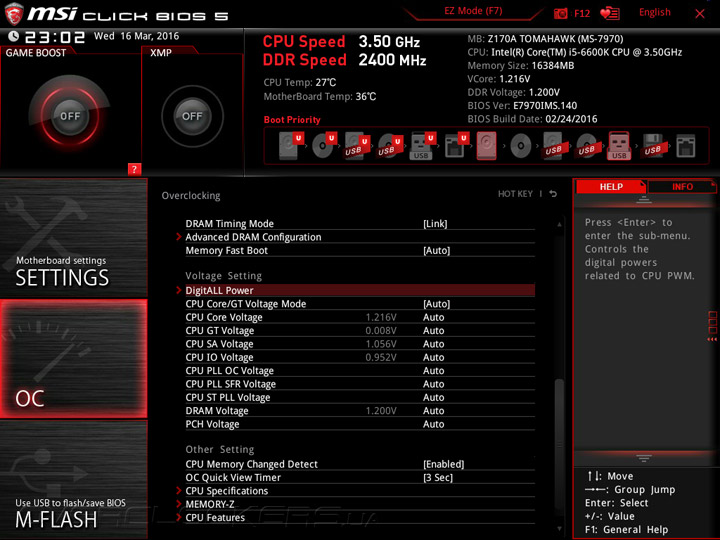Screen dimensions: 720x540
Task: Switch to EZ Mode (F7)
Action: click(x=473, y=11)
